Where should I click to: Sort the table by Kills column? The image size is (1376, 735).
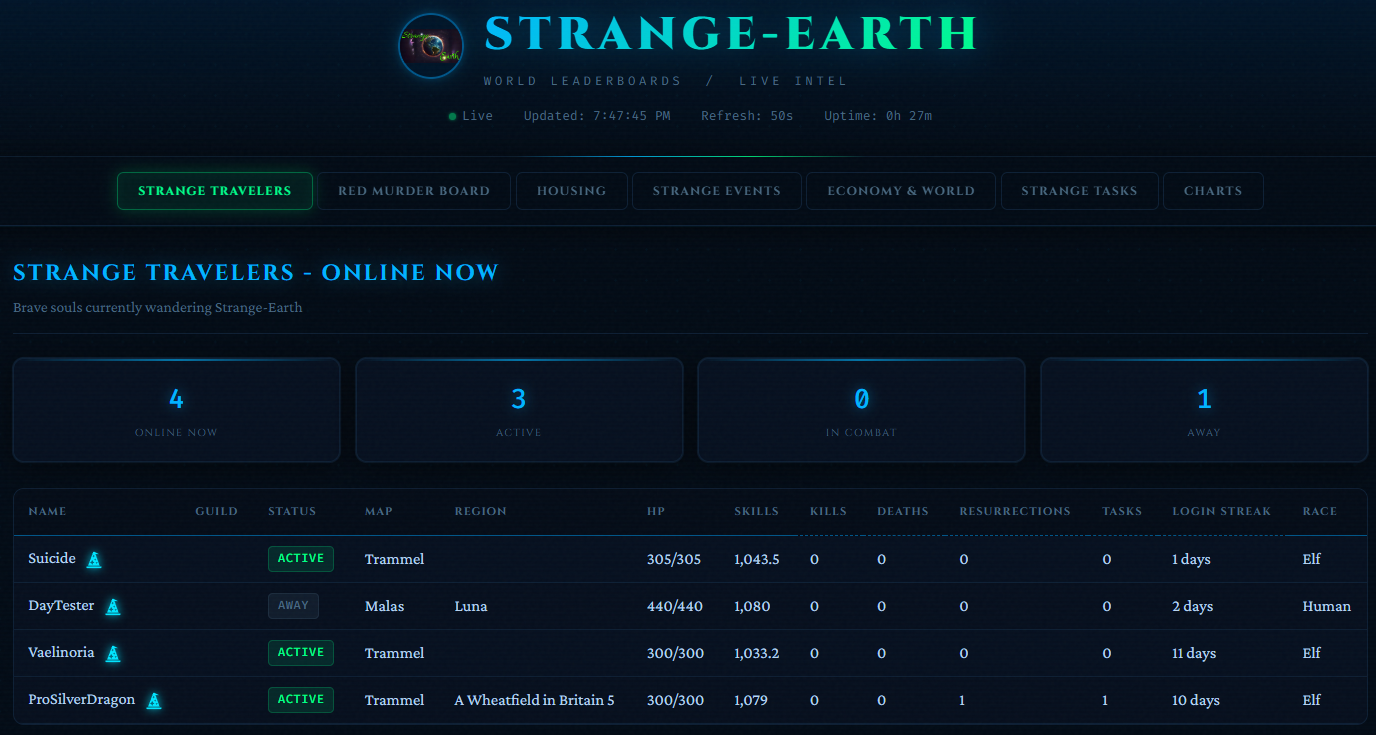[x=828, y=511]
